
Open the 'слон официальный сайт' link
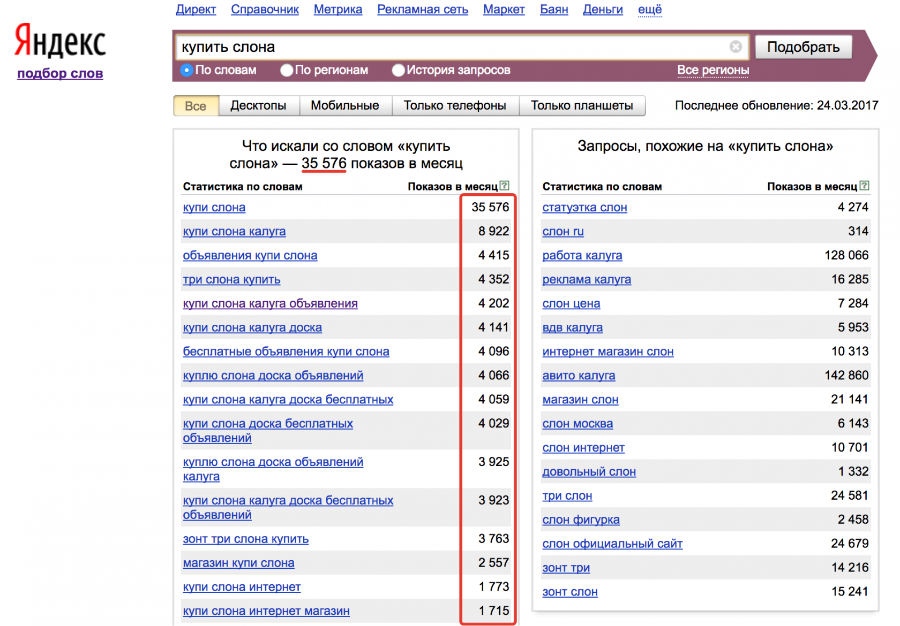tap(612, 545)
